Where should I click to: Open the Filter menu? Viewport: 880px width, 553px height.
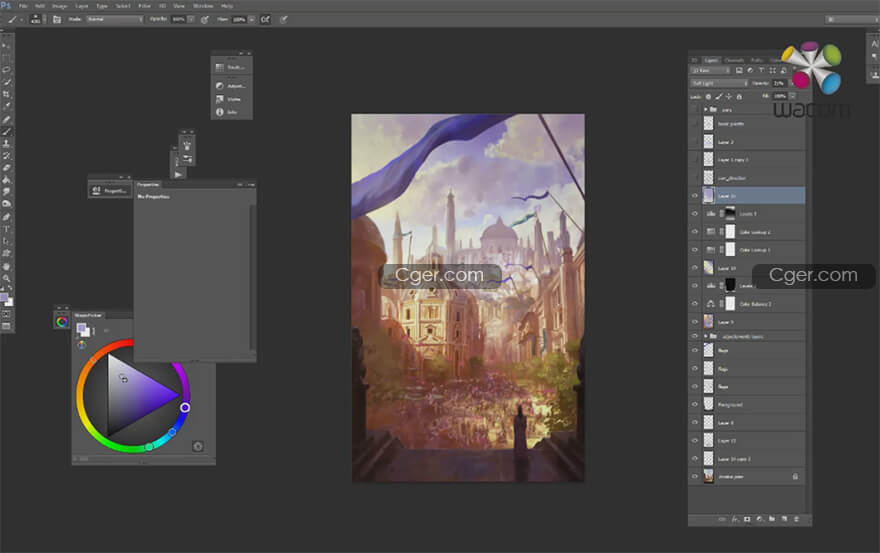[x=144, y=6]
